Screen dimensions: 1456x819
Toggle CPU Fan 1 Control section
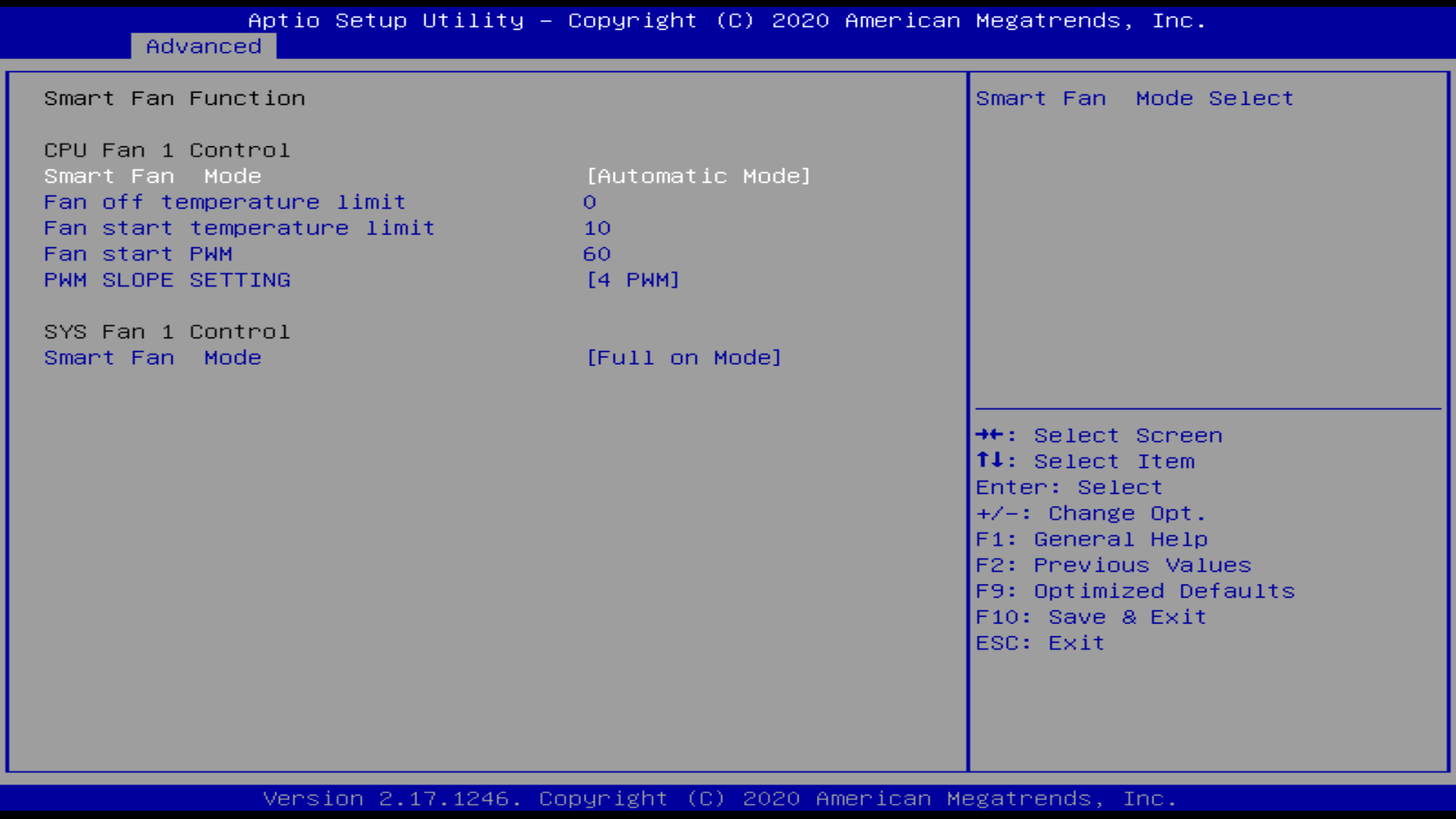167,149
